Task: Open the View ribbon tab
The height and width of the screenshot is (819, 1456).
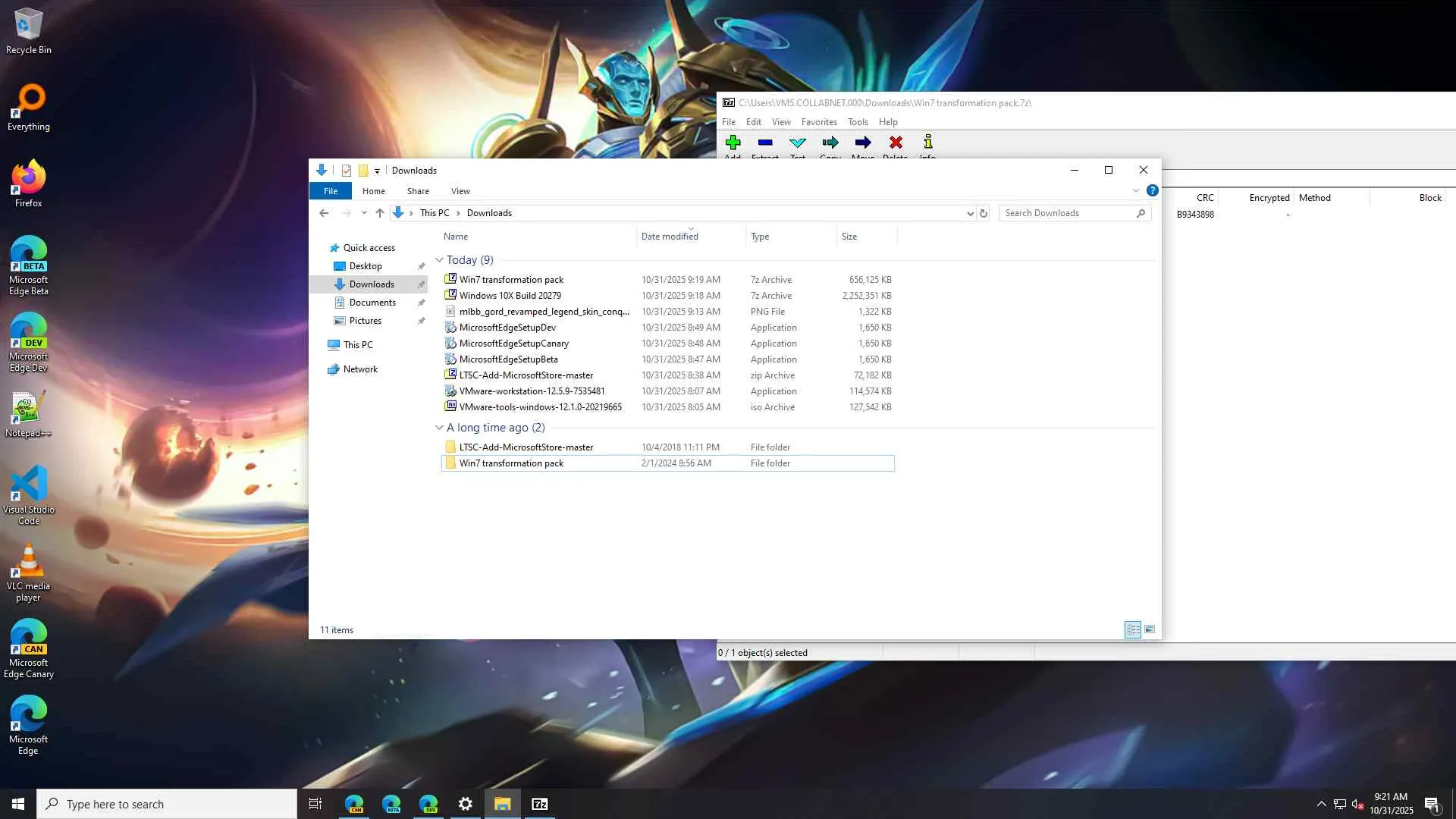Action: (460, 191)
